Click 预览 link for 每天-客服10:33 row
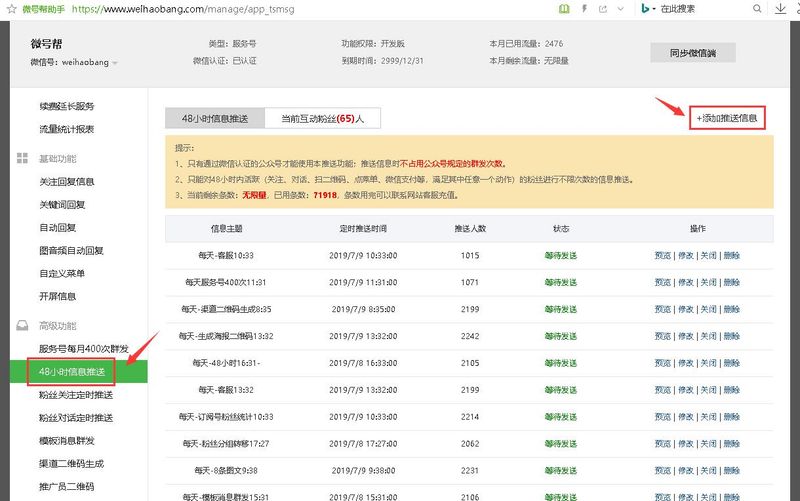Viewport: 800px width, 501px height. [663, 256]
